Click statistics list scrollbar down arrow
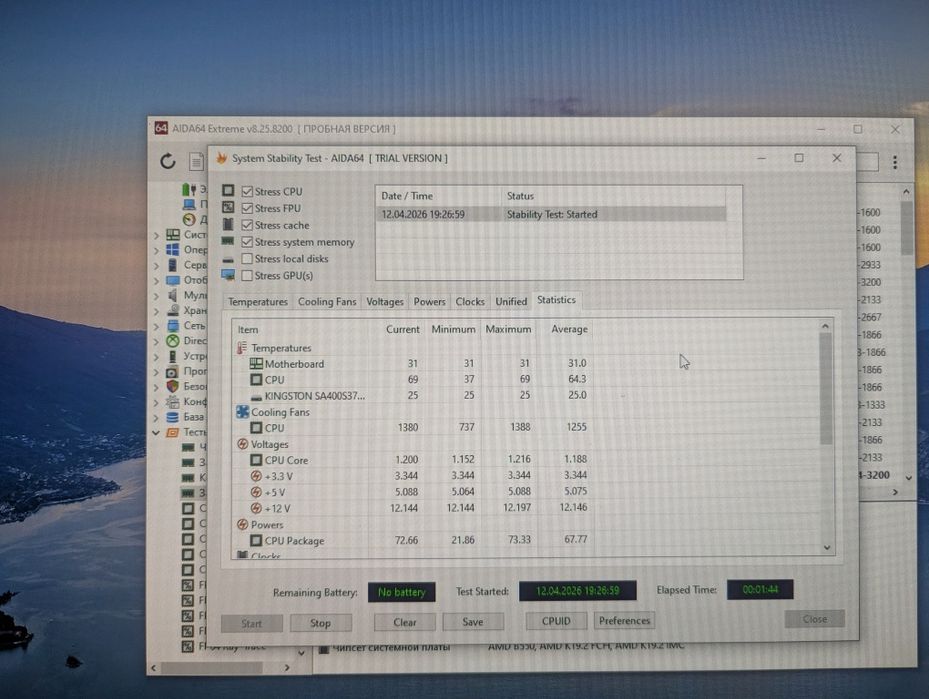 pyautogui.click(x=827, y=547)
